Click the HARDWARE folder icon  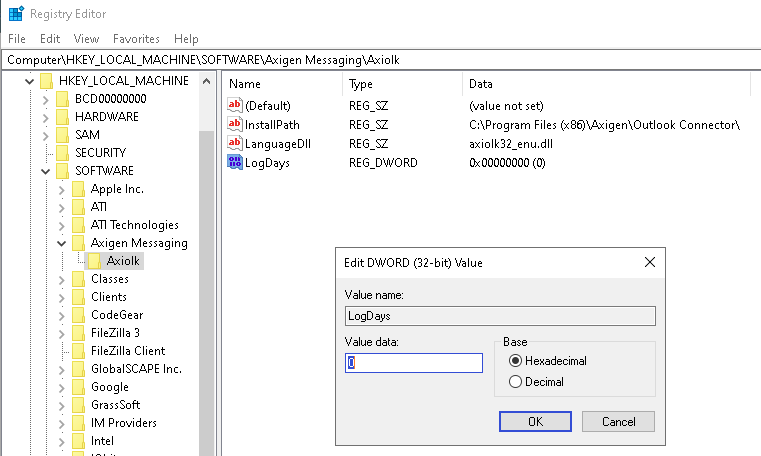(63, 117)
